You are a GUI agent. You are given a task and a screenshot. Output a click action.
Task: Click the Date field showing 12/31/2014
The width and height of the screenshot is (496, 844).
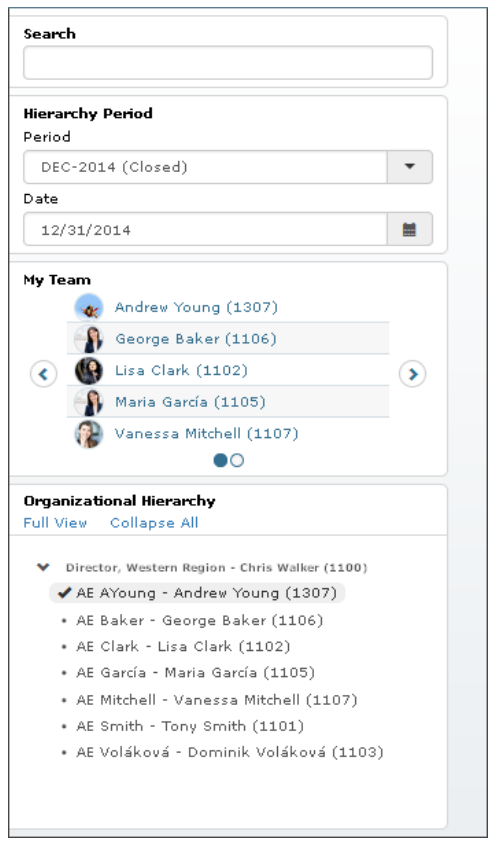point(205,229)
